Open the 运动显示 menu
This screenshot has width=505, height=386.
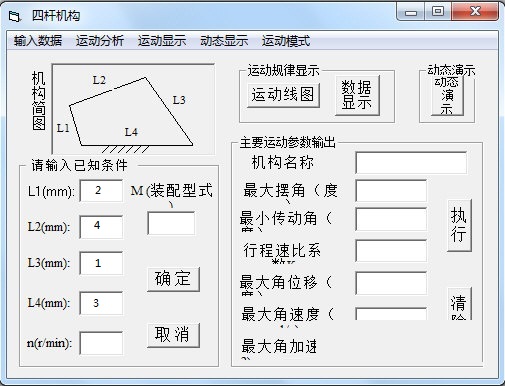162,41
